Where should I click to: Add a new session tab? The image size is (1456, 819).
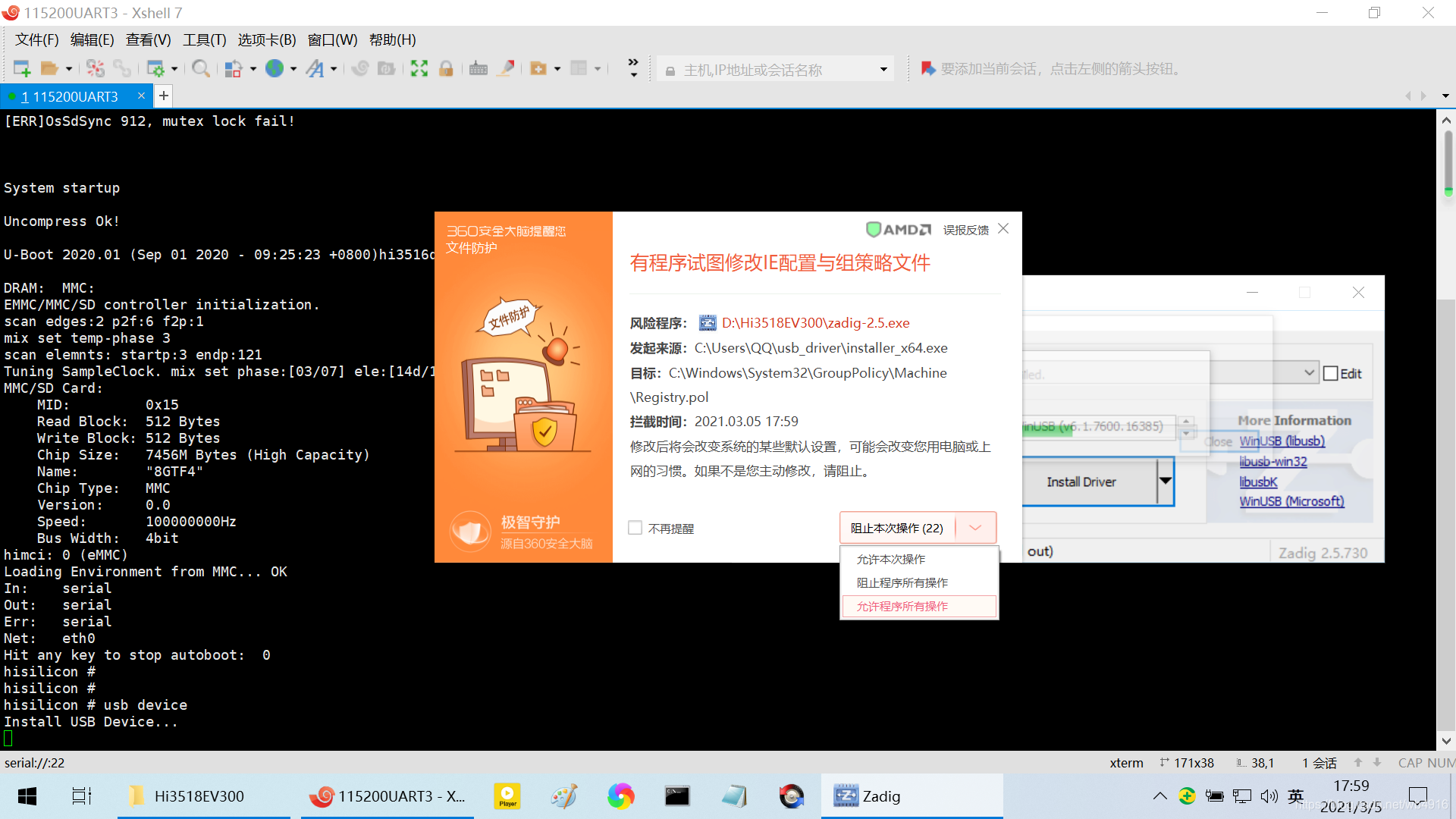[x=163, y=96]
